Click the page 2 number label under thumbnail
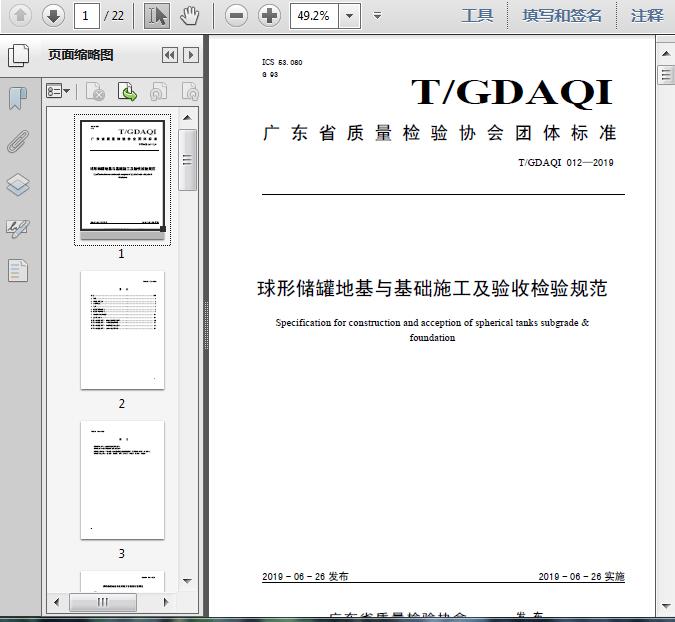This screenshot has width=675, height=622. coord(122,403)
